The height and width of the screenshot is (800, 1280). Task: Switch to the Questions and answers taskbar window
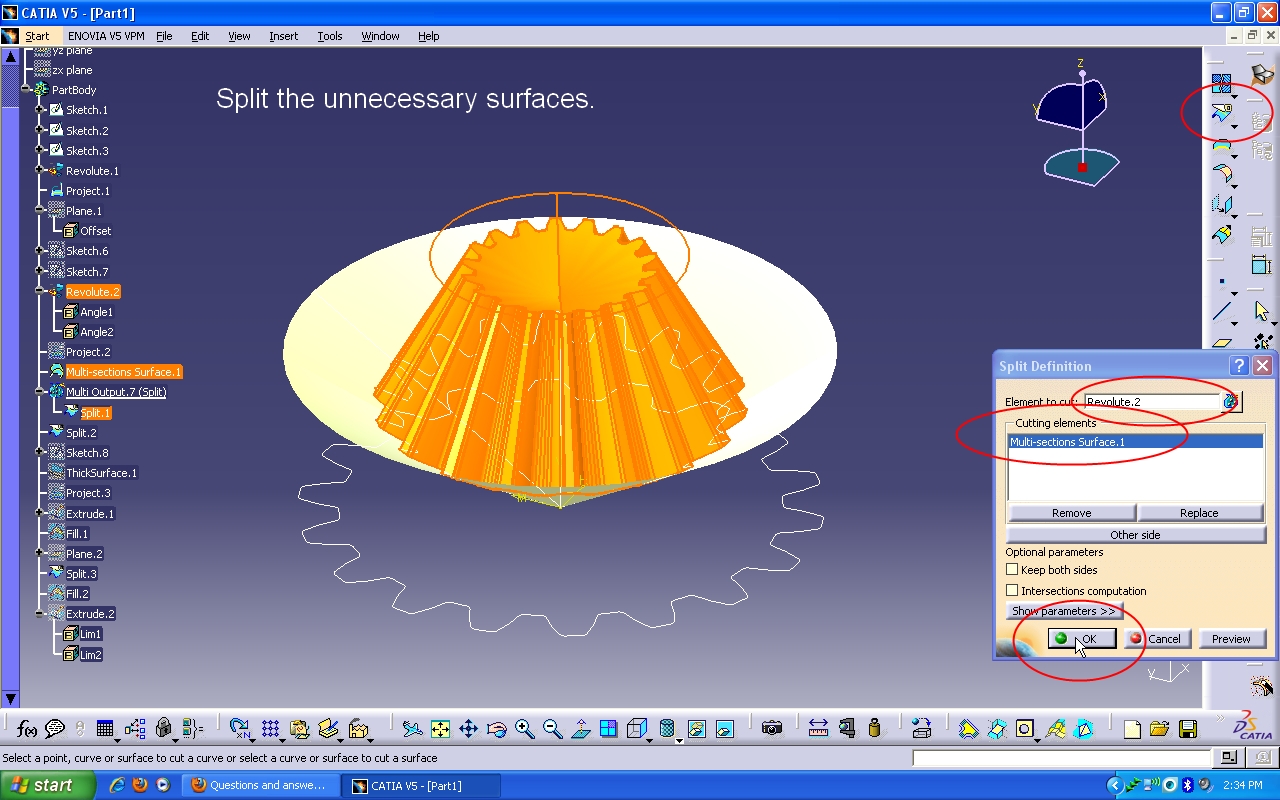[x=259, y=785]
